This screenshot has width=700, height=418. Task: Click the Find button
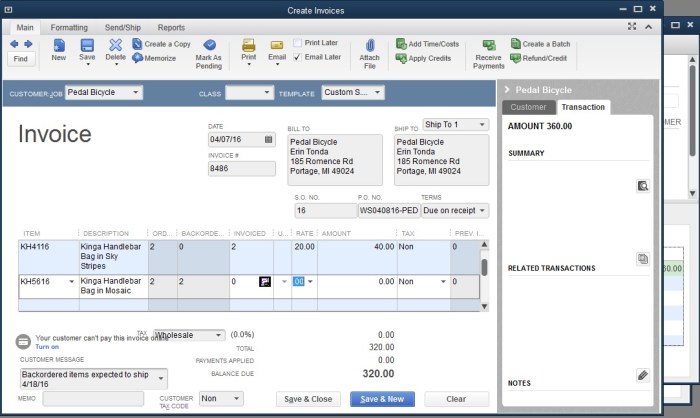(x=21, y=59)
